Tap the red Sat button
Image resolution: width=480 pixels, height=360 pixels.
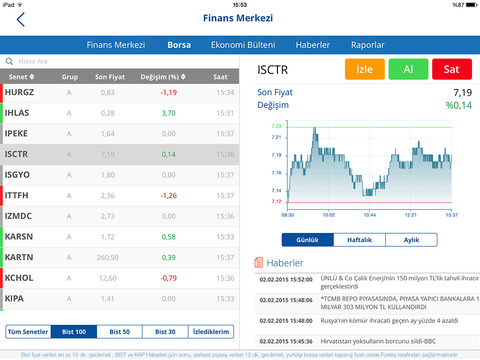452,69
